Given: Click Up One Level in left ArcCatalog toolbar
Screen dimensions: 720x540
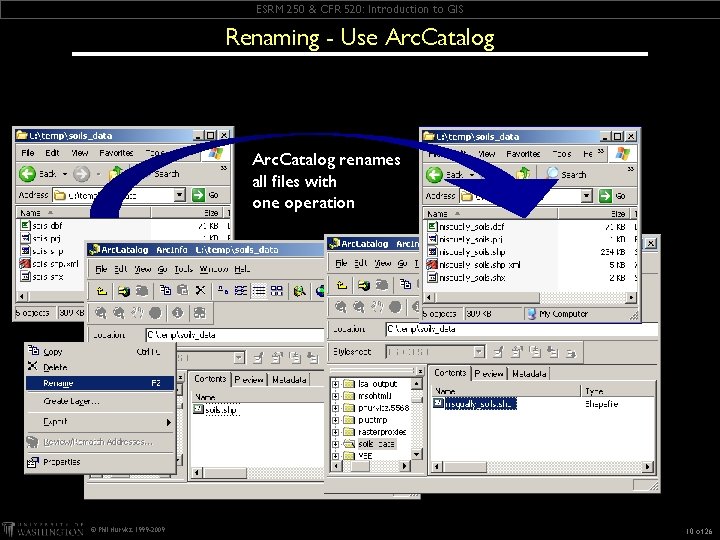Looking at the screenshot, I should 102,290.
